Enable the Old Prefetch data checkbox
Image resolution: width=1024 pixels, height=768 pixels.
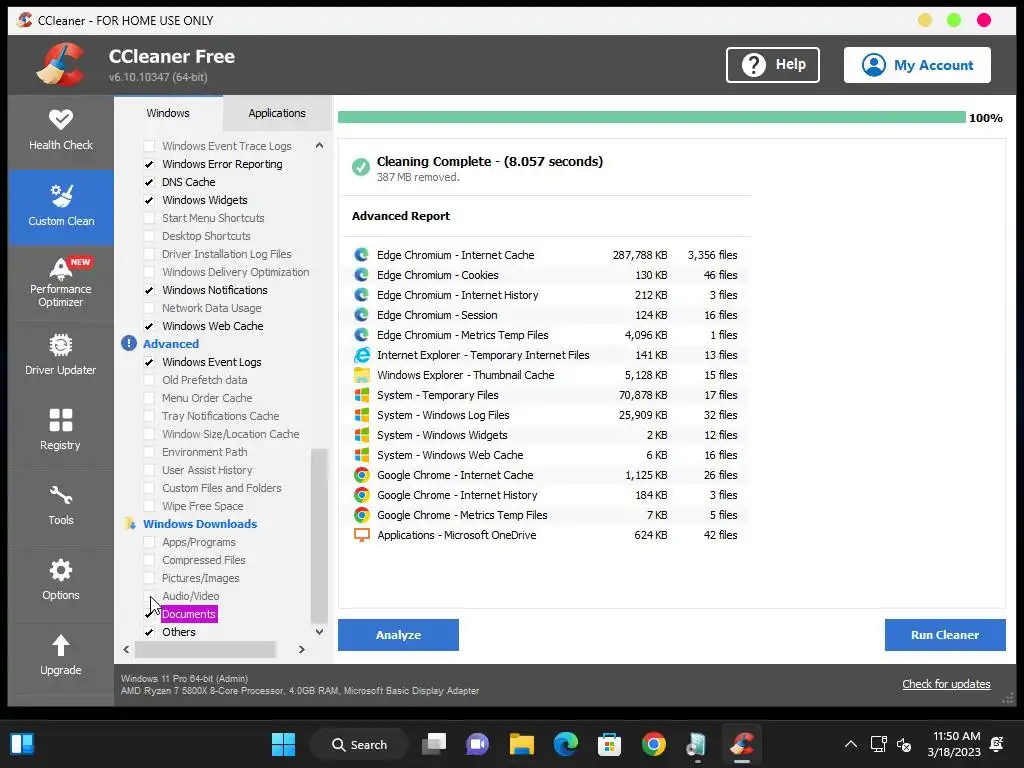(x=149, y=380)
